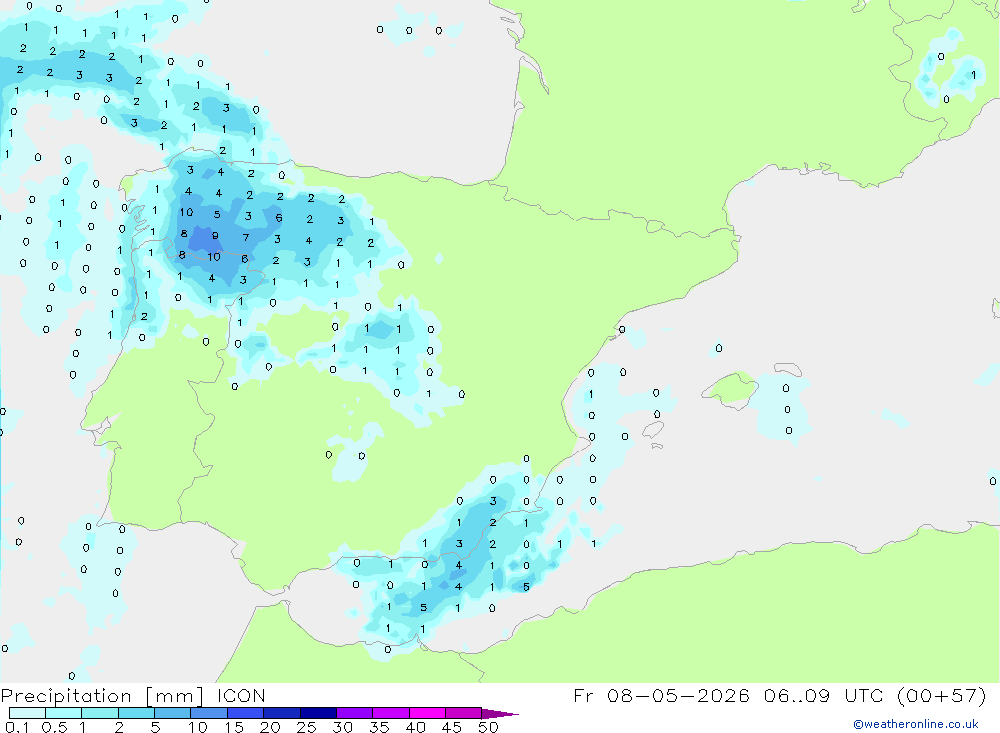Pick the 0.1–0.5 mm palest legend swatch
The height and width of the screenshot is (733, 1000).
(27, 713)
